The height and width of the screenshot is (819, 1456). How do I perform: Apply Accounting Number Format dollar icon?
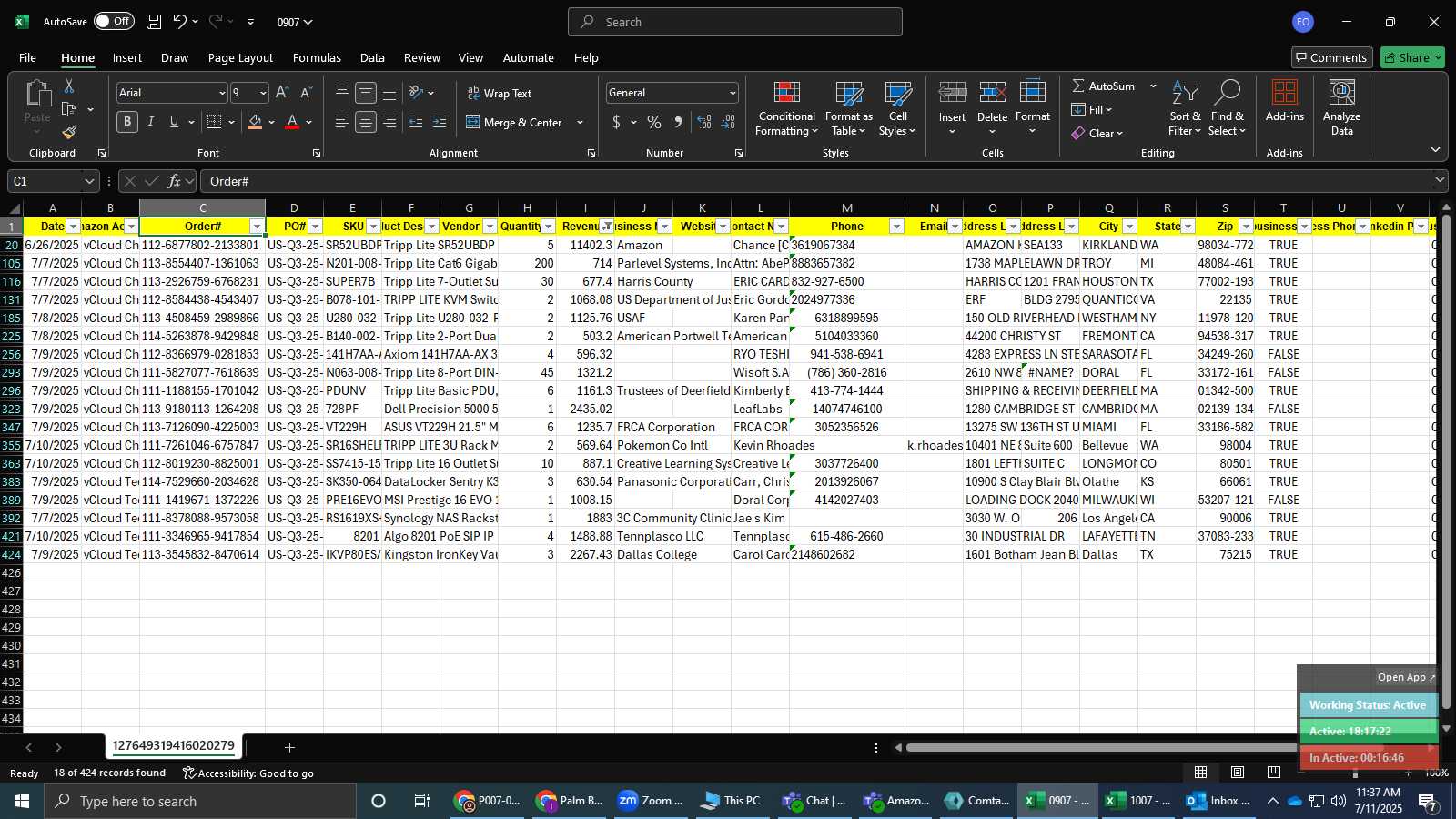tap(617, 122)
